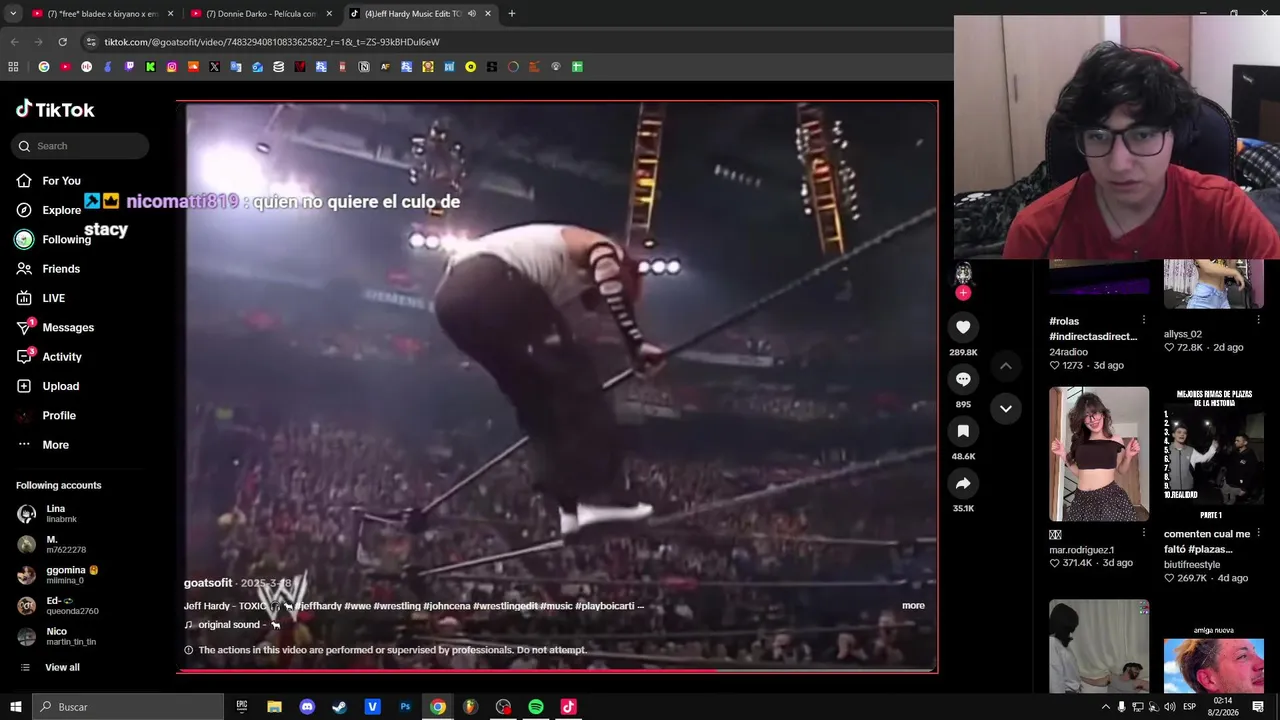The width and height of the screenshot is (1280, 720).
Task: Share the video using the arrow icon
Action: pos(963,483)
